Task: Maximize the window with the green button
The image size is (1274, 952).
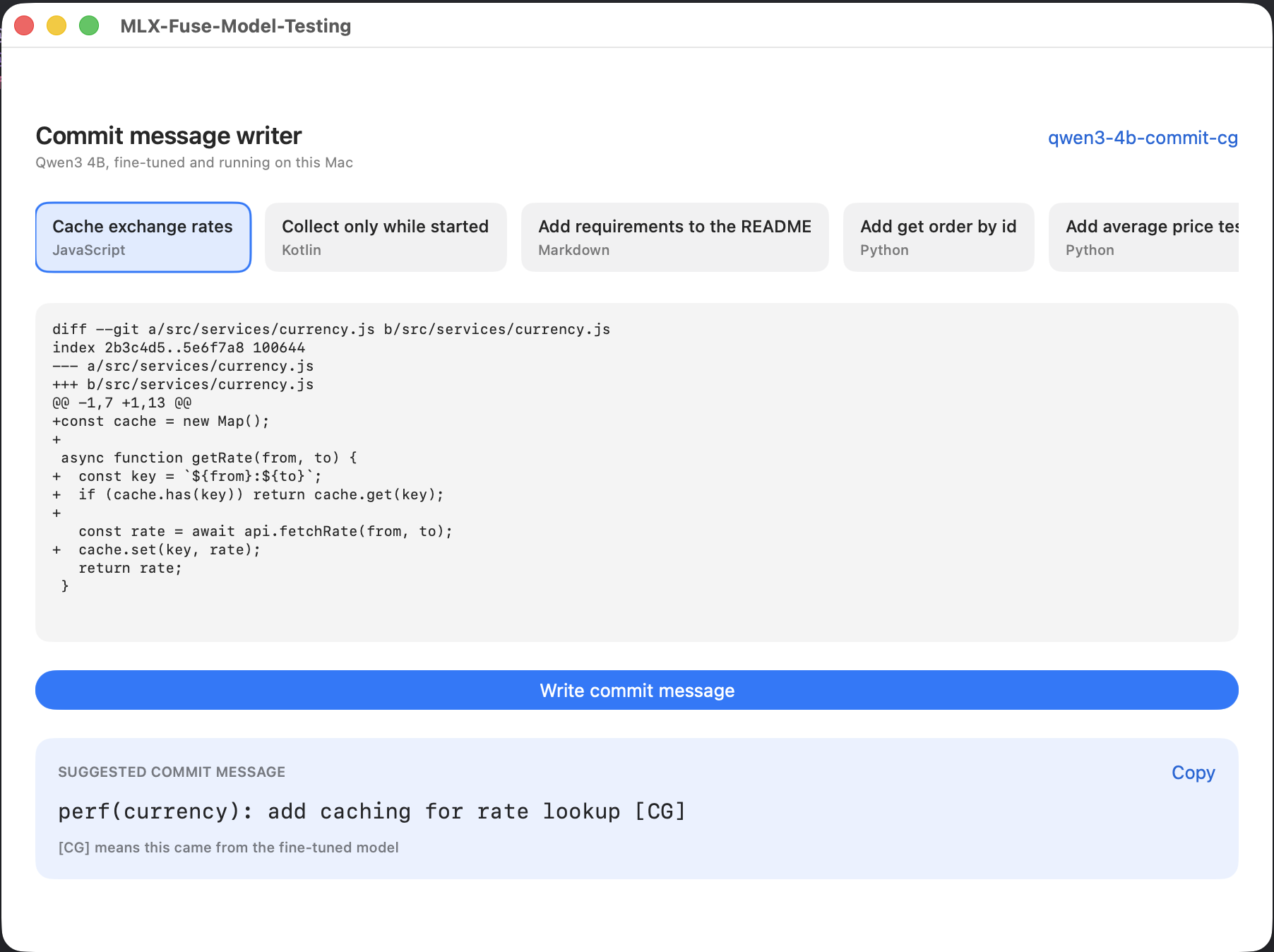Action: point(89,25)
